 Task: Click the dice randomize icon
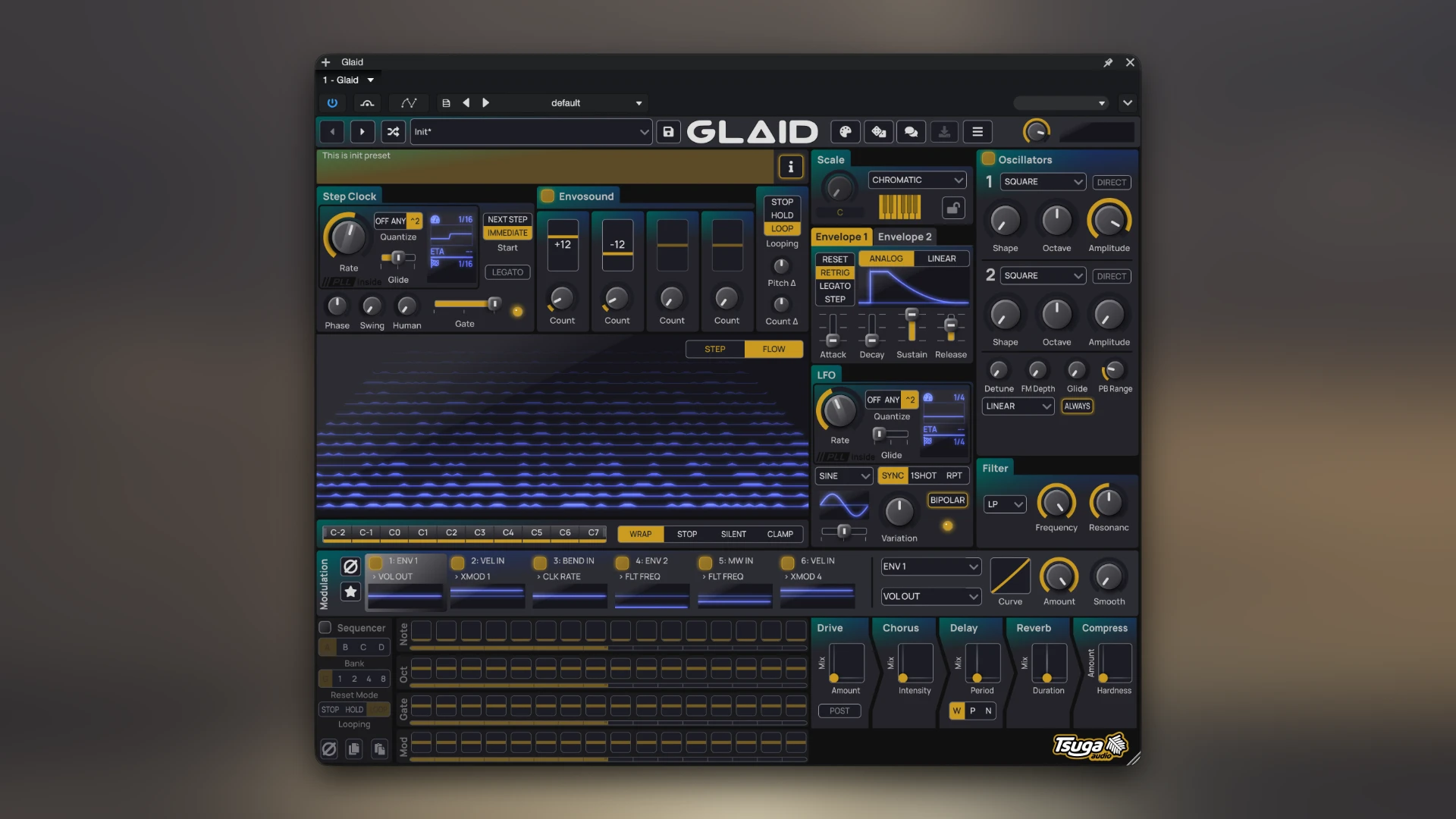pyautogui.click(x=878, y=132)
